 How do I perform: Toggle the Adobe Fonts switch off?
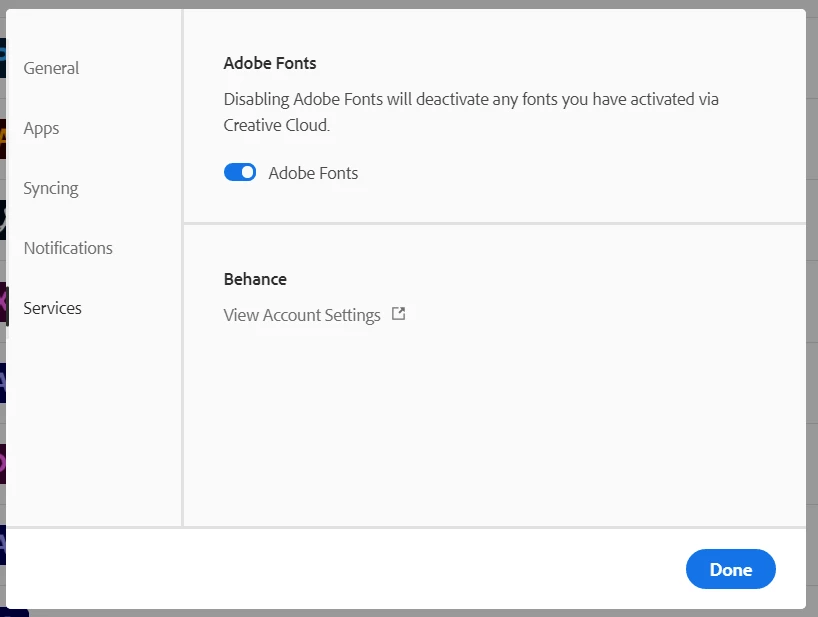[240, 173]
